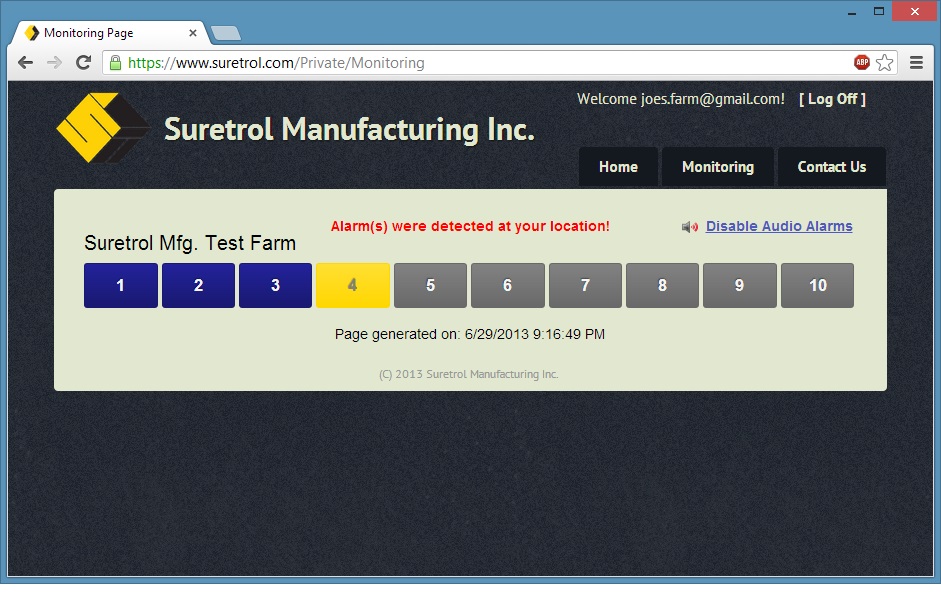Select gray station button 10
Image resolution: width=941 pixels, height=600 pixels.
[817, 286]
